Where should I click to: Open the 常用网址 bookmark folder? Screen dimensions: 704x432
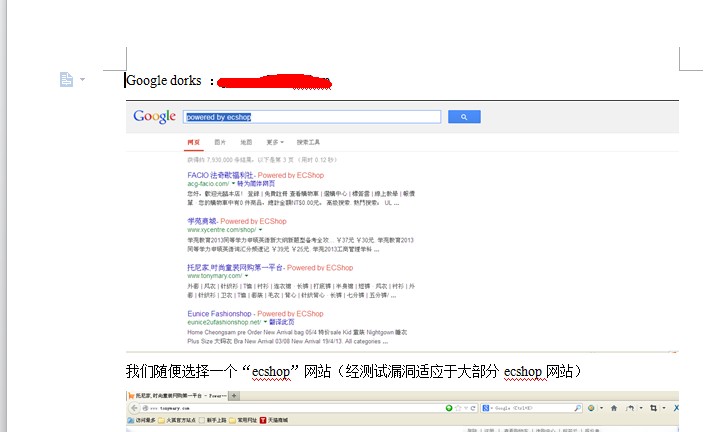243,420
